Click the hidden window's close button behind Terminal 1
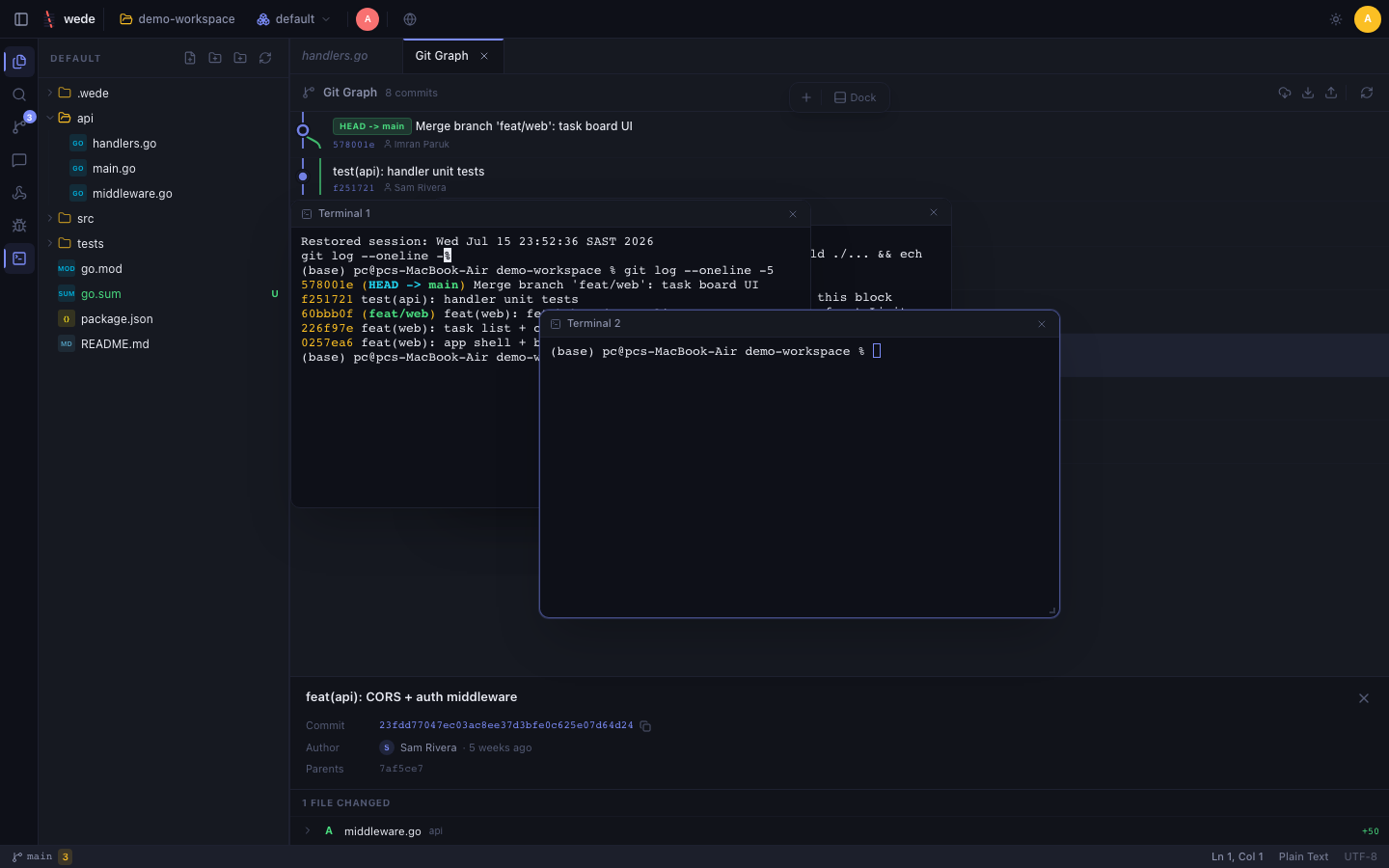Viewport: 1389px width, 868px height. tap(934, 212)
